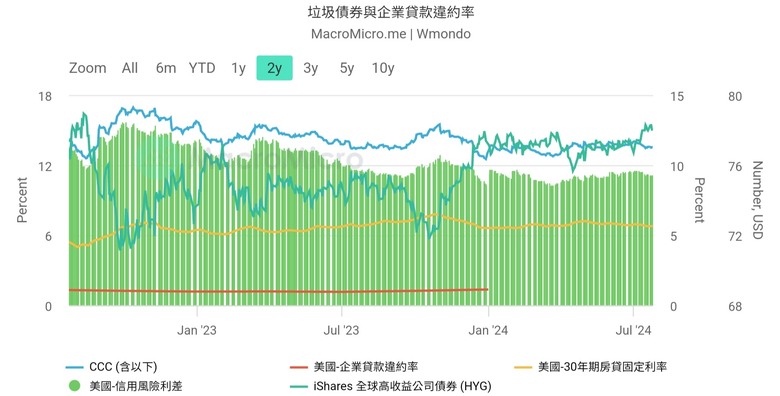This screenshot has width=780, height=396.
Task: Toggle the iShares HYG legend entry
Action: (402, 386)
